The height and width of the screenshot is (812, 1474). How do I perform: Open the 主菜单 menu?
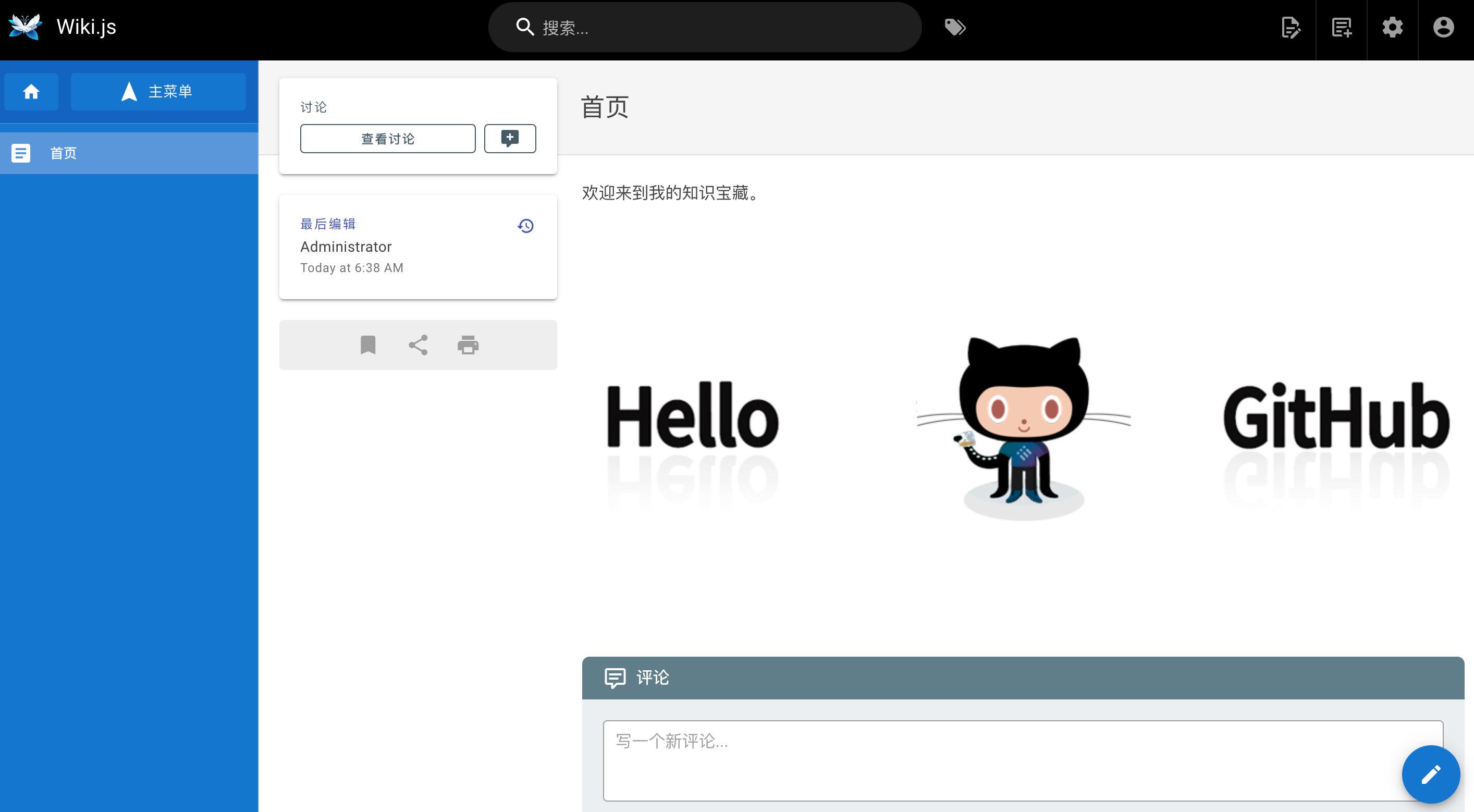coord(158,91)
